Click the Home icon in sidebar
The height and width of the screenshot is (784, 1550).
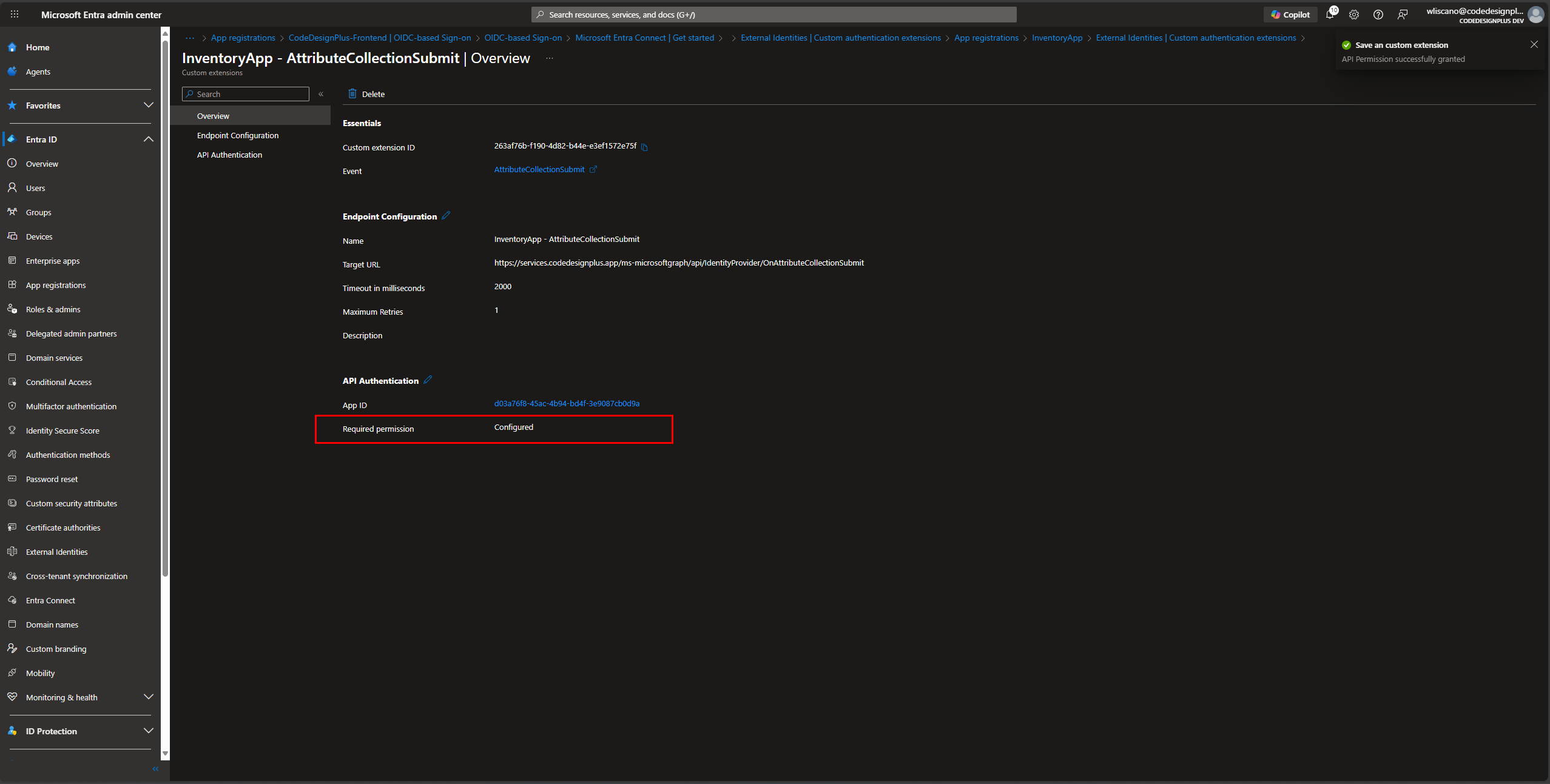[x=12, y=47]
